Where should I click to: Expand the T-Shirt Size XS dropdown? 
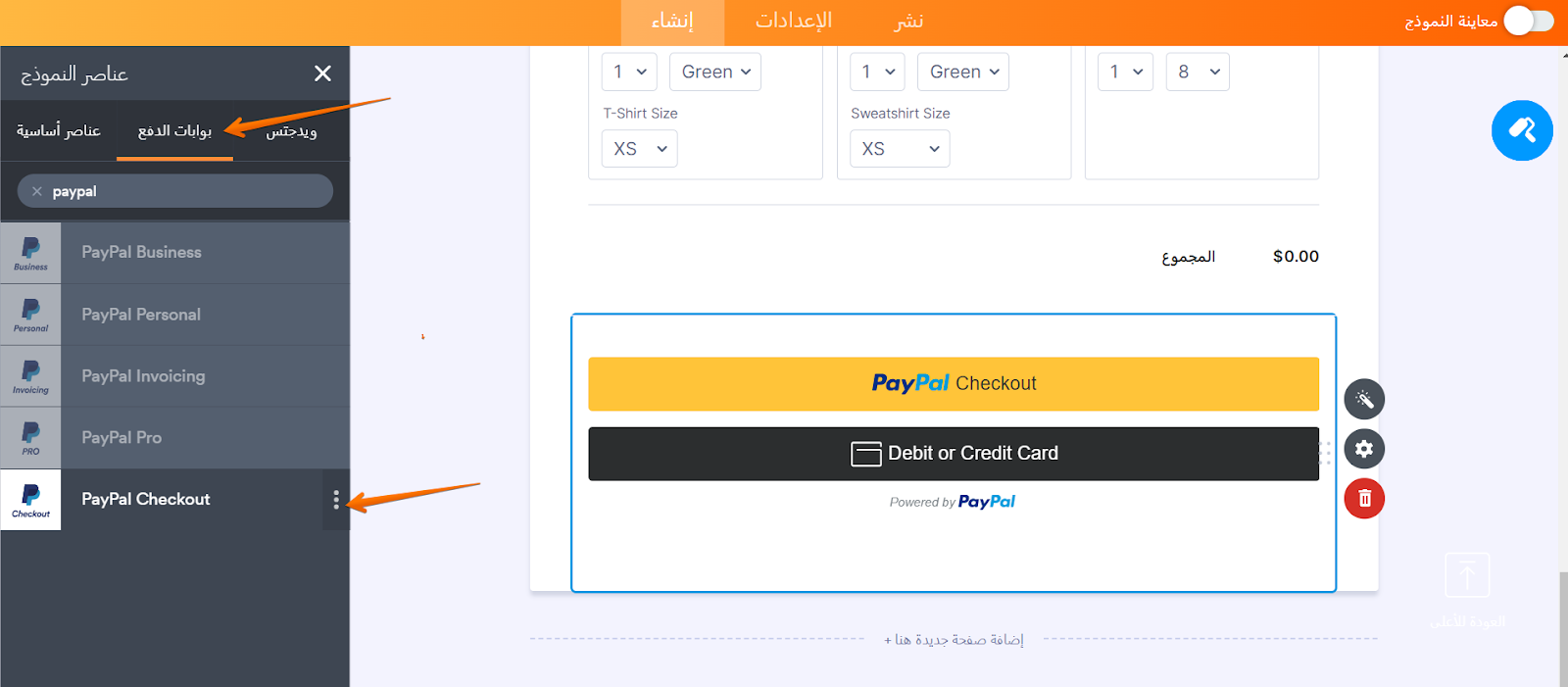click(x=640, y=149)
